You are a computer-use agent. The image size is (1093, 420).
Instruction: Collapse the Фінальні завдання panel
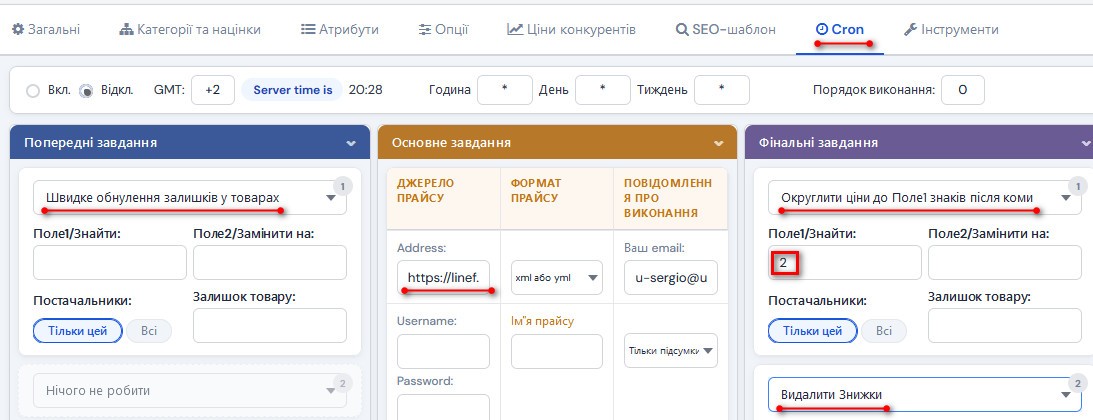(x=1085, y=143)
